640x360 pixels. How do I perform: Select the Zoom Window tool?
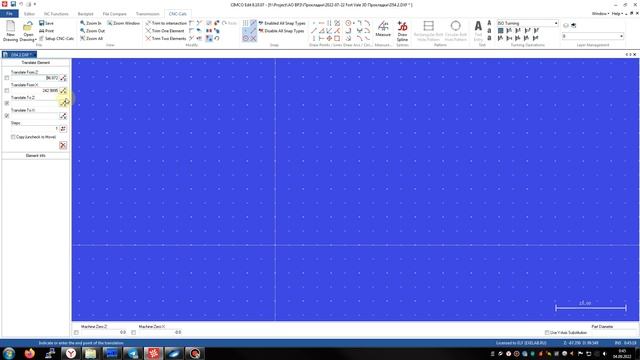[x=123, y=23]
